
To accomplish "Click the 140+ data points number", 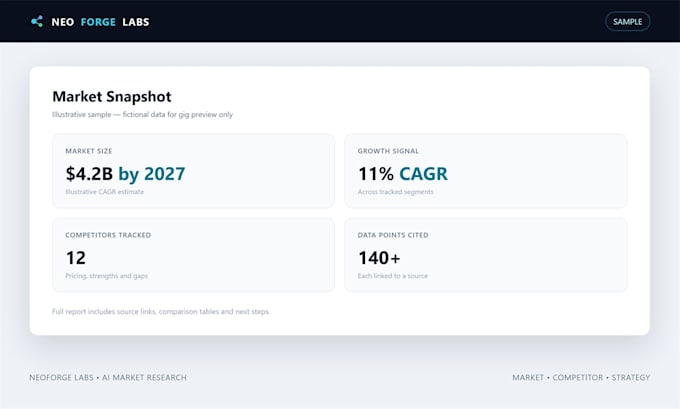I will [x=379, y=258].
